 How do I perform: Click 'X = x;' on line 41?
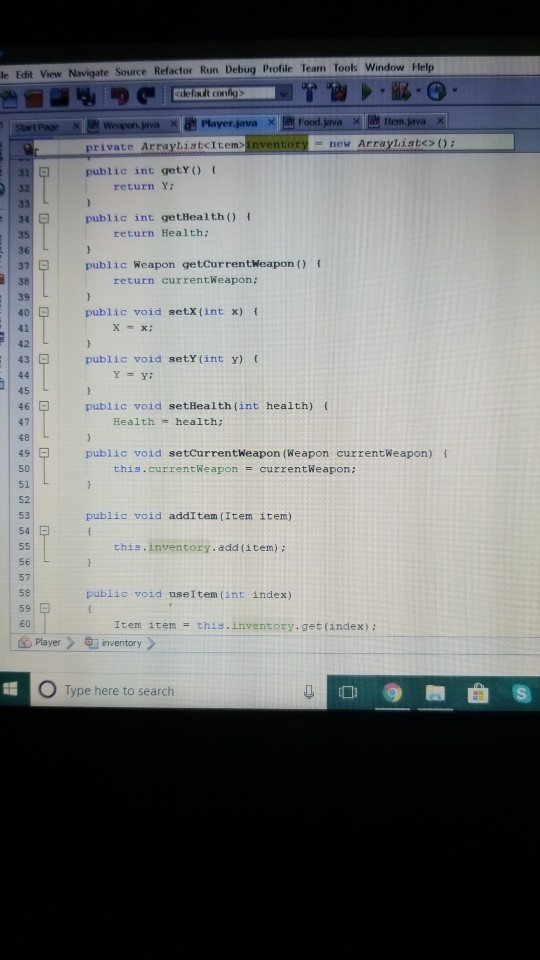tap(133, 328)
